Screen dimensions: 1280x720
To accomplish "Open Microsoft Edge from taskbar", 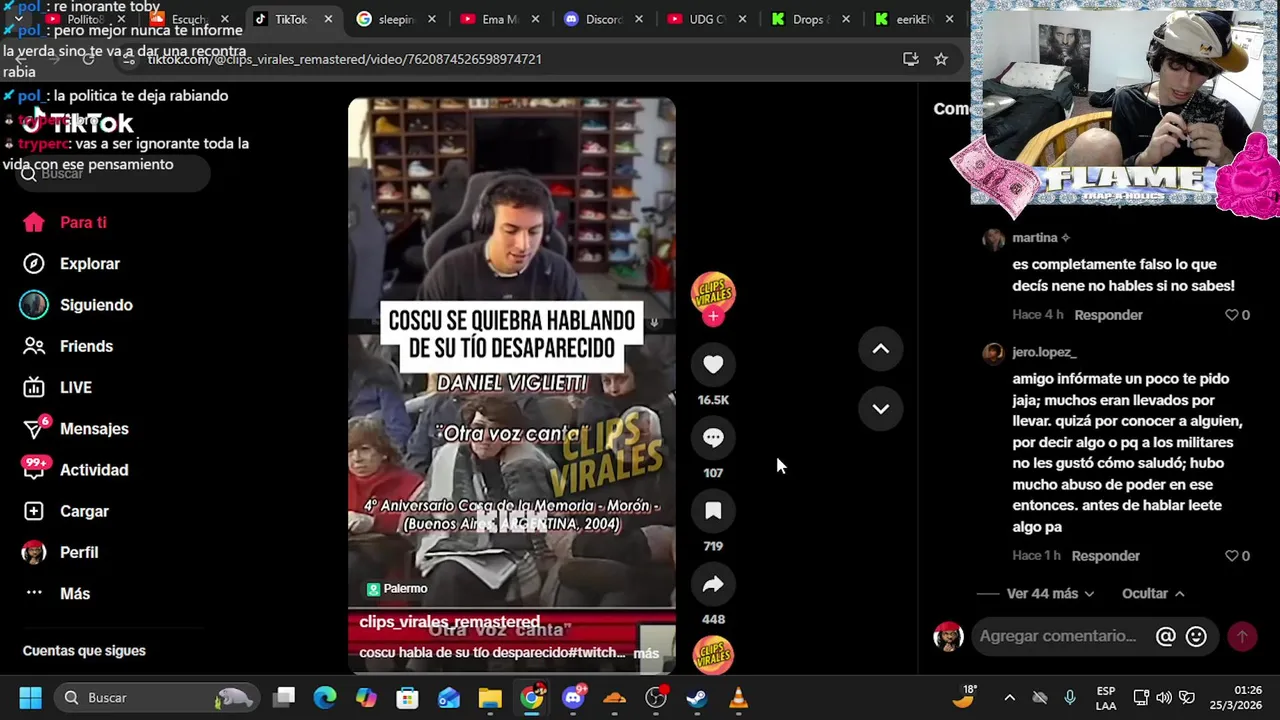I will coord(325,697).
